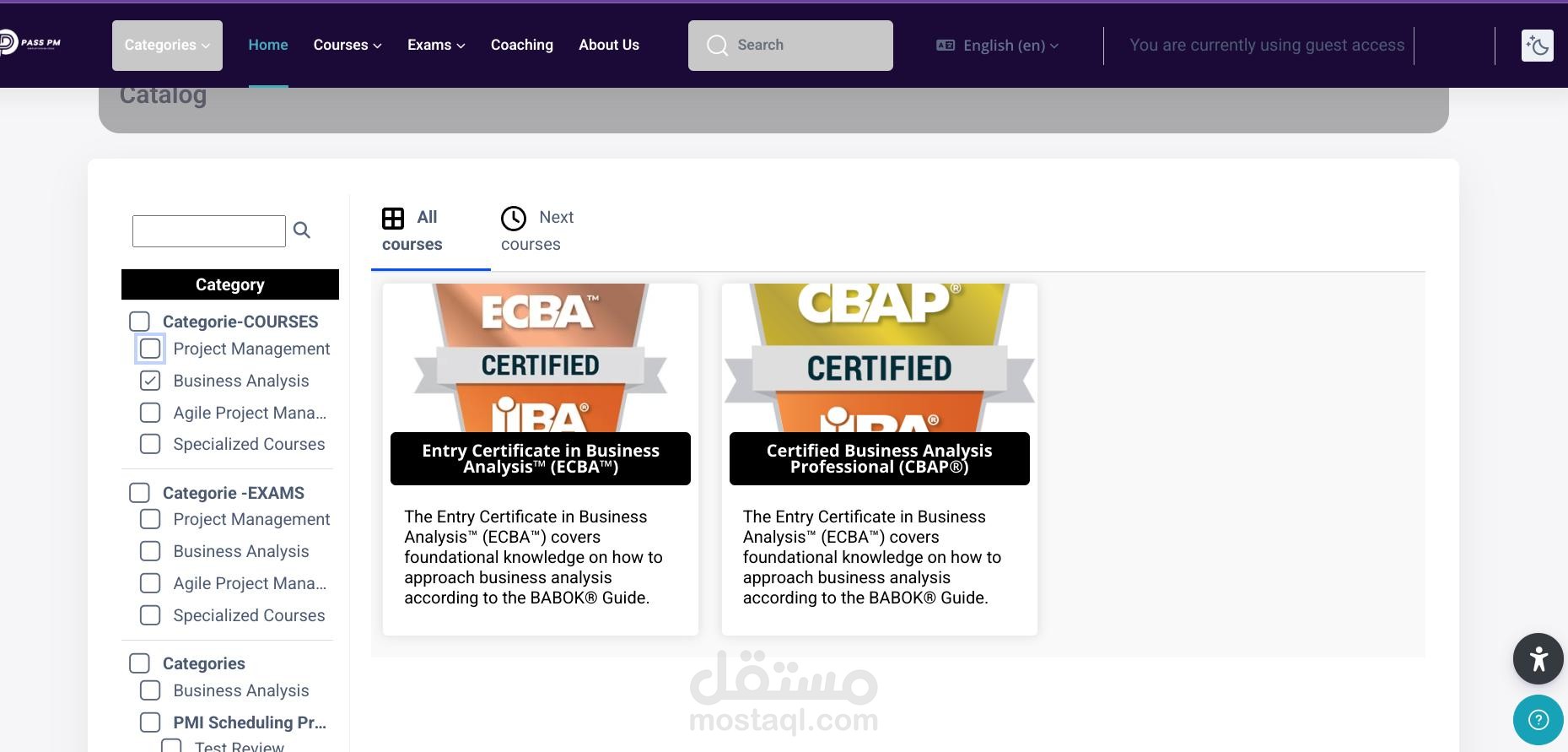Open the About Us page

[x=609, y=46]
